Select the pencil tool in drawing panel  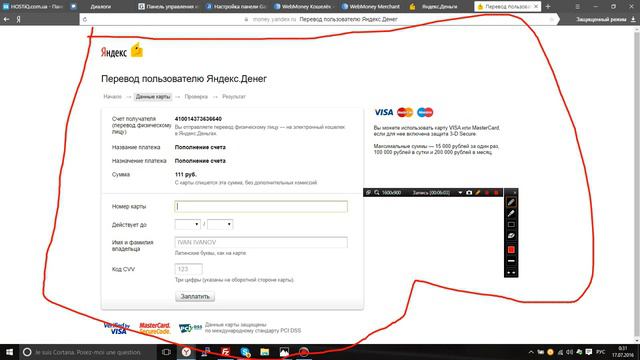511,202
